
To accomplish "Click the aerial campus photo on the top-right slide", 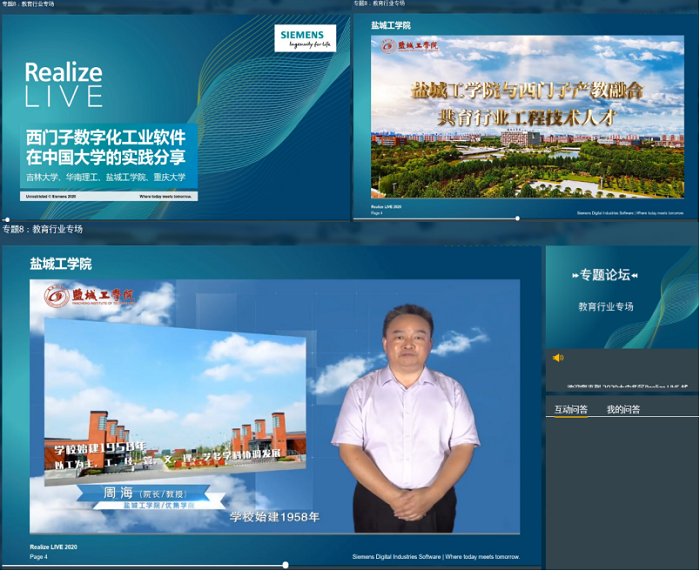I will point(527,117).
